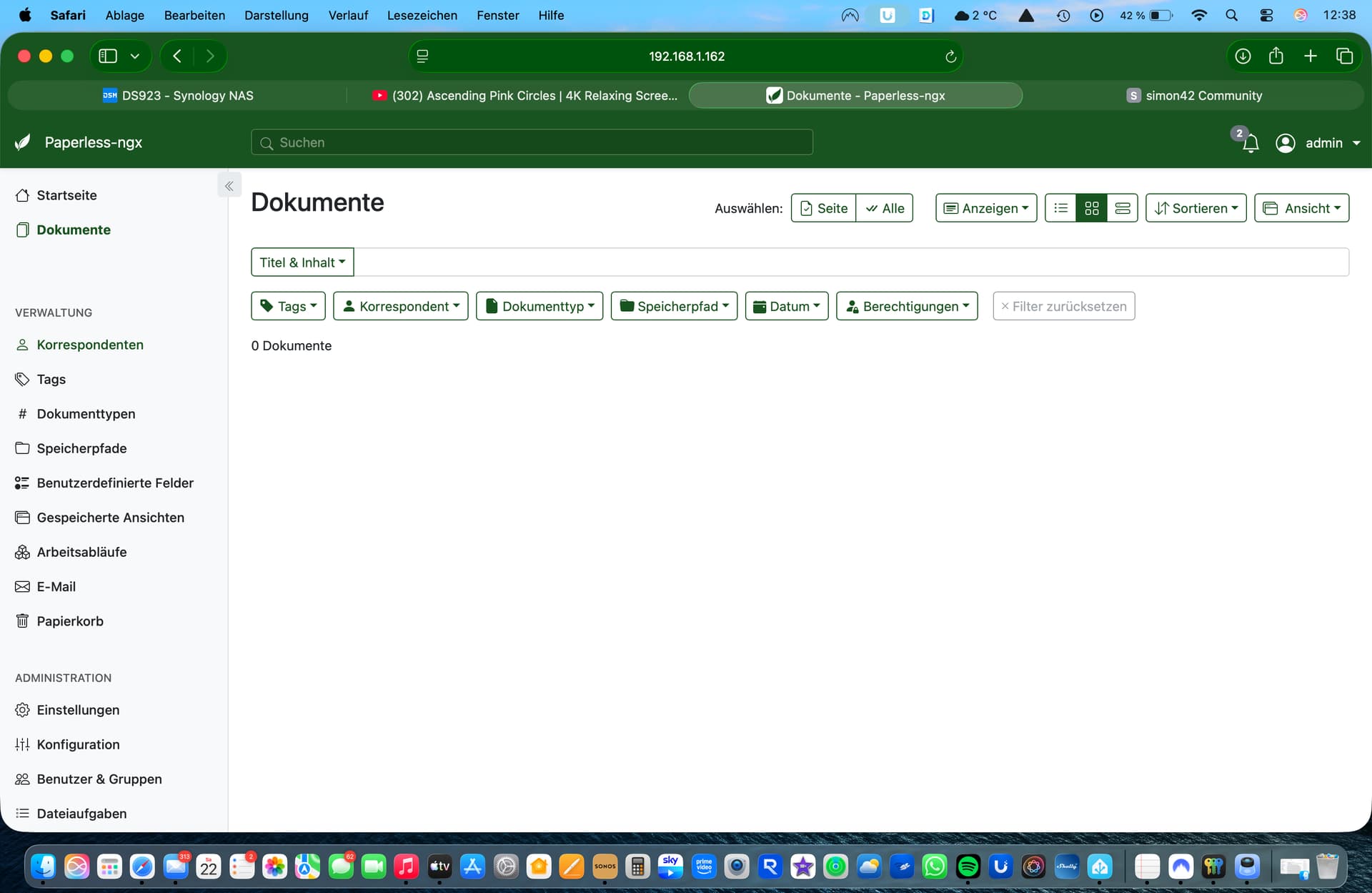1372x893 pixels.
Task: Focus the Suchen search field
Action: pyautogui.click(x=532, y=142)
